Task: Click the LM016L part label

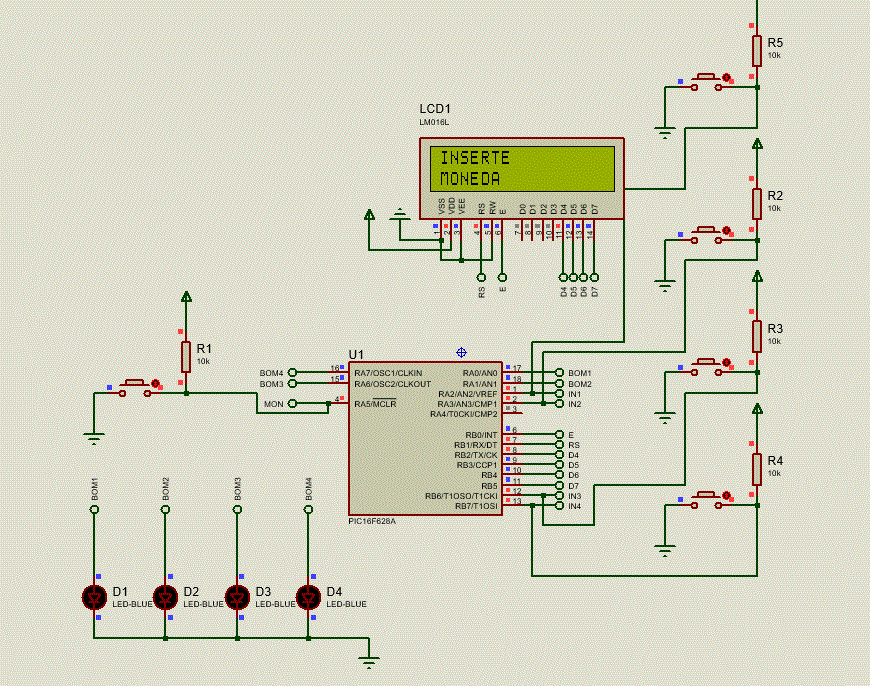Action: click(x=434, y=122)
